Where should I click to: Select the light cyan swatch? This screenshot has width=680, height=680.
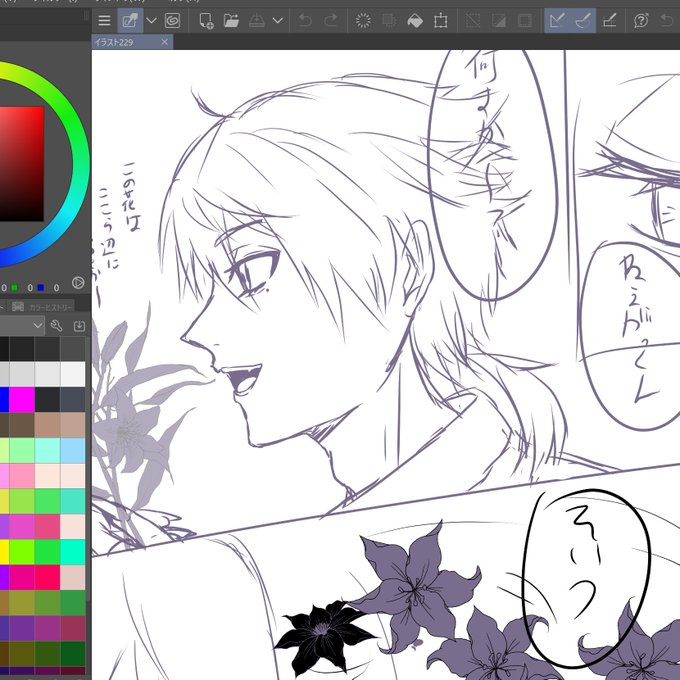[x=47, y=450]
